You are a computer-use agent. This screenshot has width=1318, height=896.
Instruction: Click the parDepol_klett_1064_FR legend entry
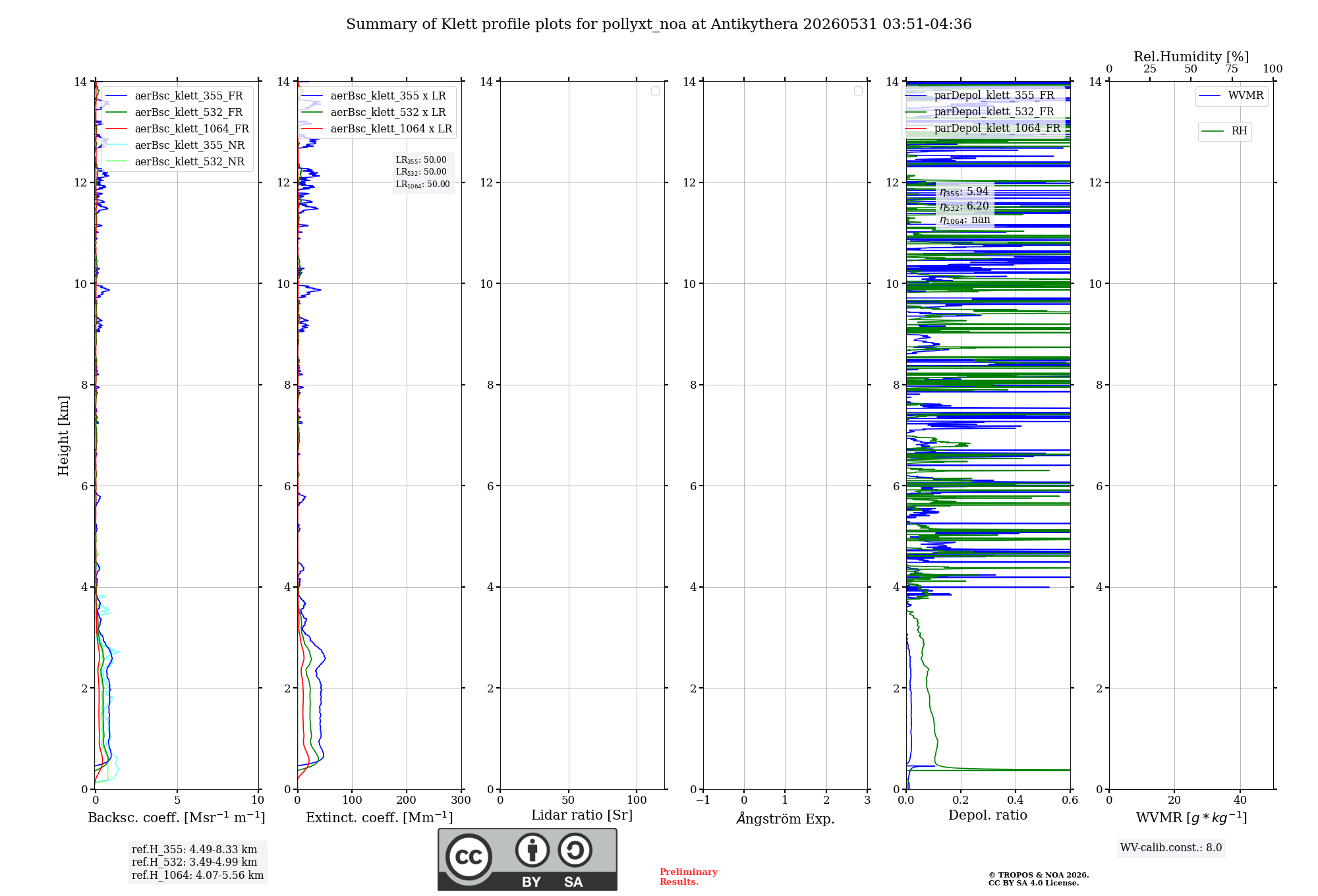click(983, 128)
